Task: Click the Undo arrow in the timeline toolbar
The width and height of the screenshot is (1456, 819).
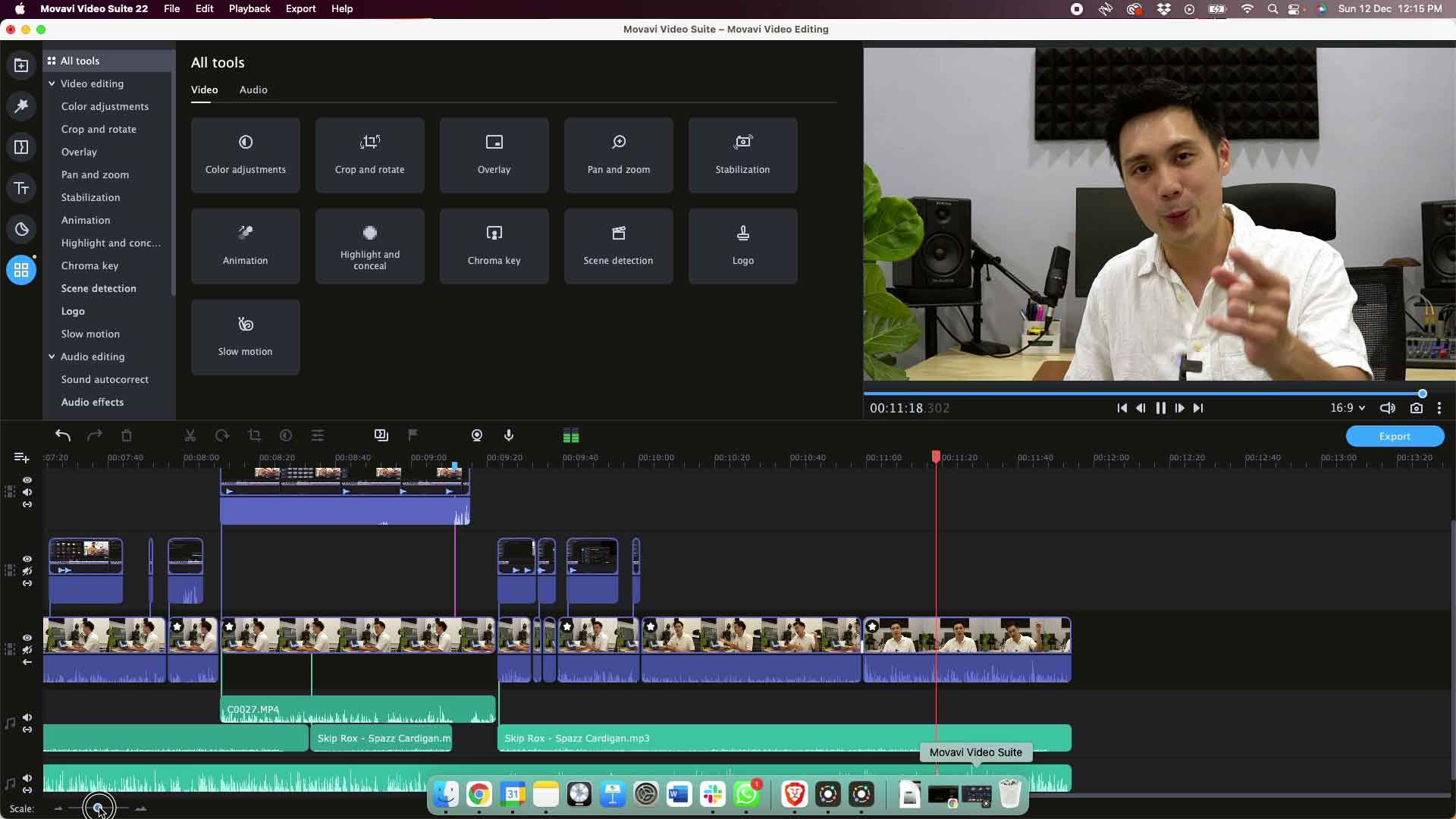Action: (63, 435)
